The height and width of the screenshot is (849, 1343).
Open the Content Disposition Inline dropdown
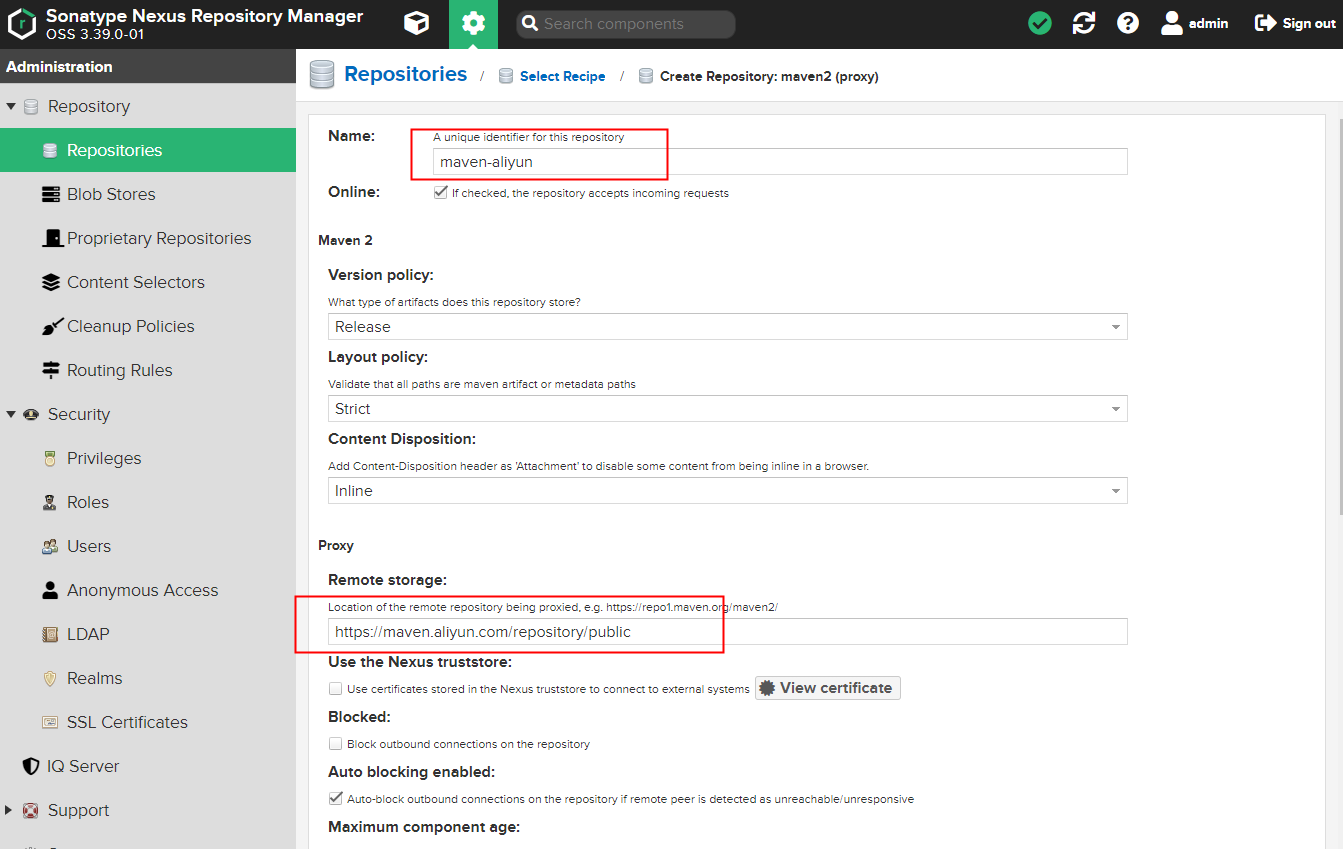tap(727, 491)
